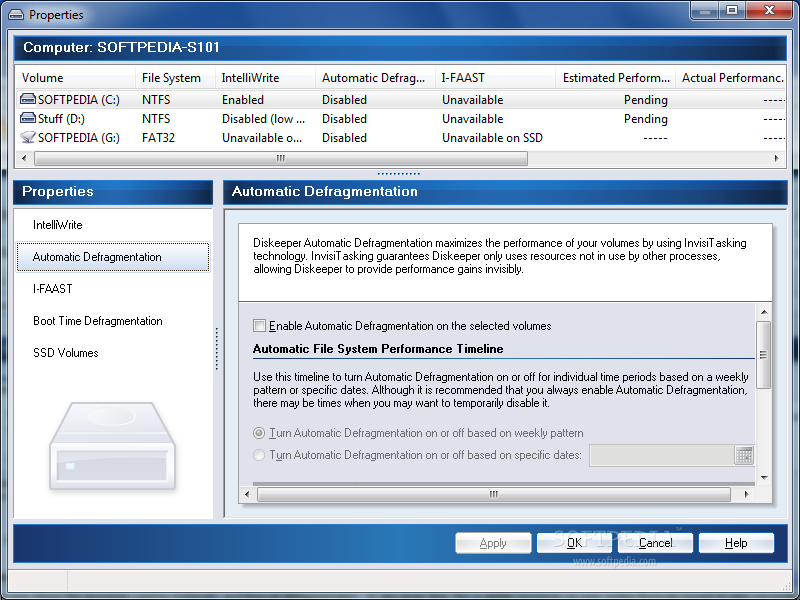This screenshot has width=800, height=600.
Task: Click volume list scroll left arrow
Action: tap(24, 158)
